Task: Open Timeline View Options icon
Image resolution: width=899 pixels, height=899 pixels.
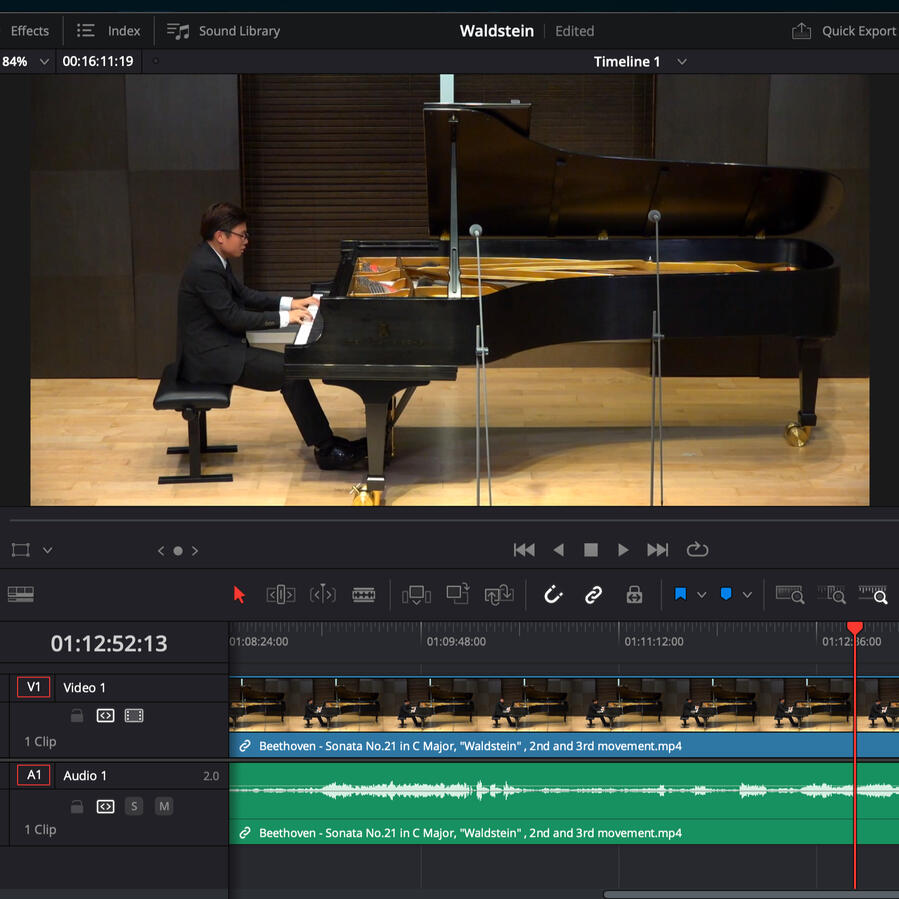Action: 20,594
